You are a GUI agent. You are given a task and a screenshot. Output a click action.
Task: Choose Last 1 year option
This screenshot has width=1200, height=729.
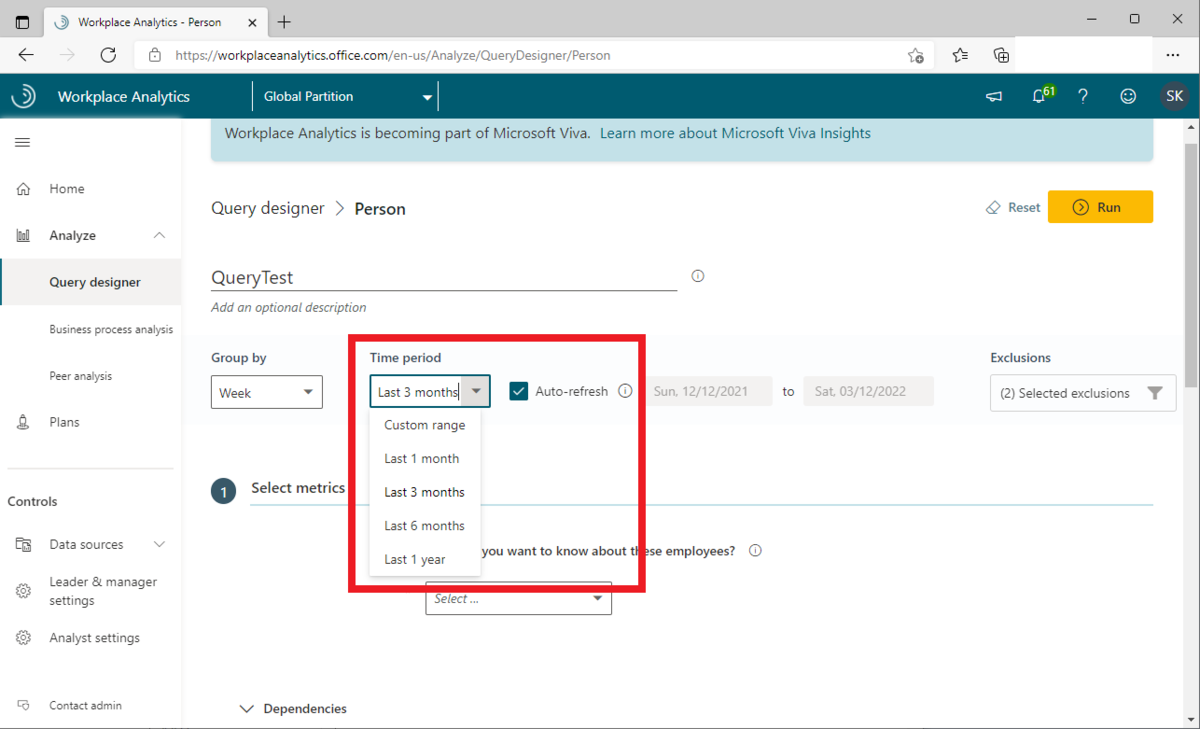tap(425, 559)
